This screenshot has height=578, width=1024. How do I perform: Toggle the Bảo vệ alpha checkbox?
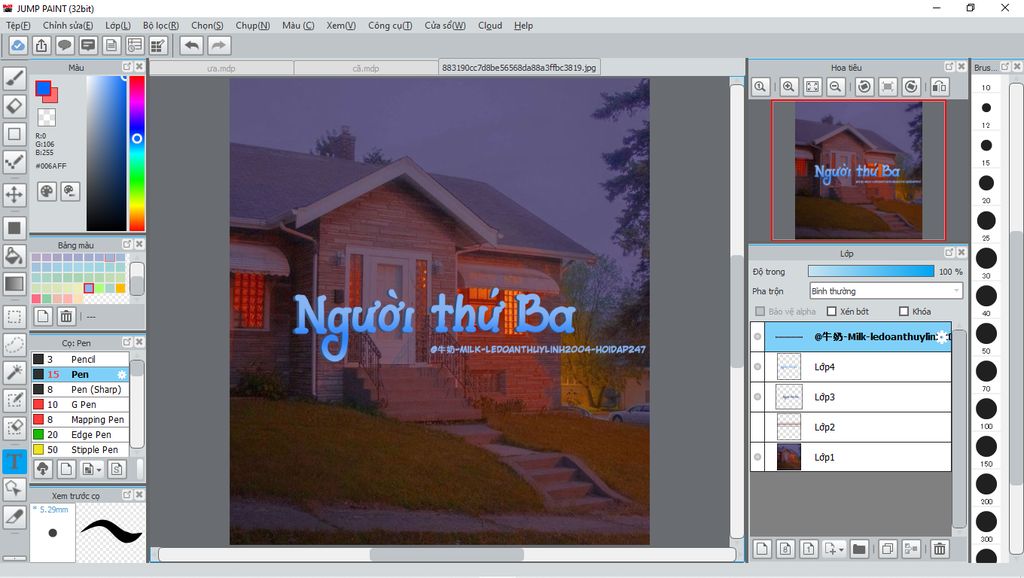tap(760, 312)
